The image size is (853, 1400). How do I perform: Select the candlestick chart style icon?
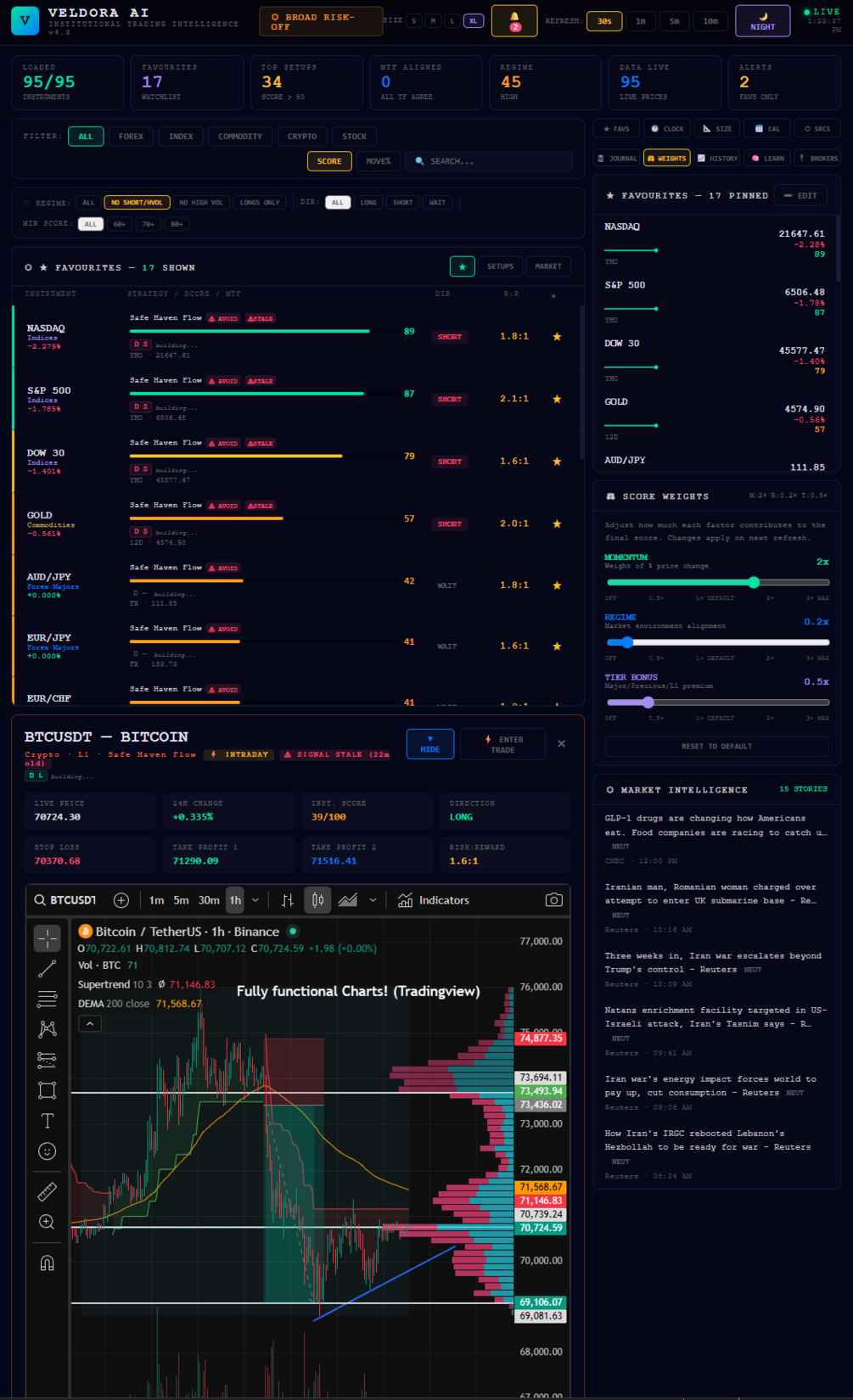pyautogui.click(x=317, y=900)
